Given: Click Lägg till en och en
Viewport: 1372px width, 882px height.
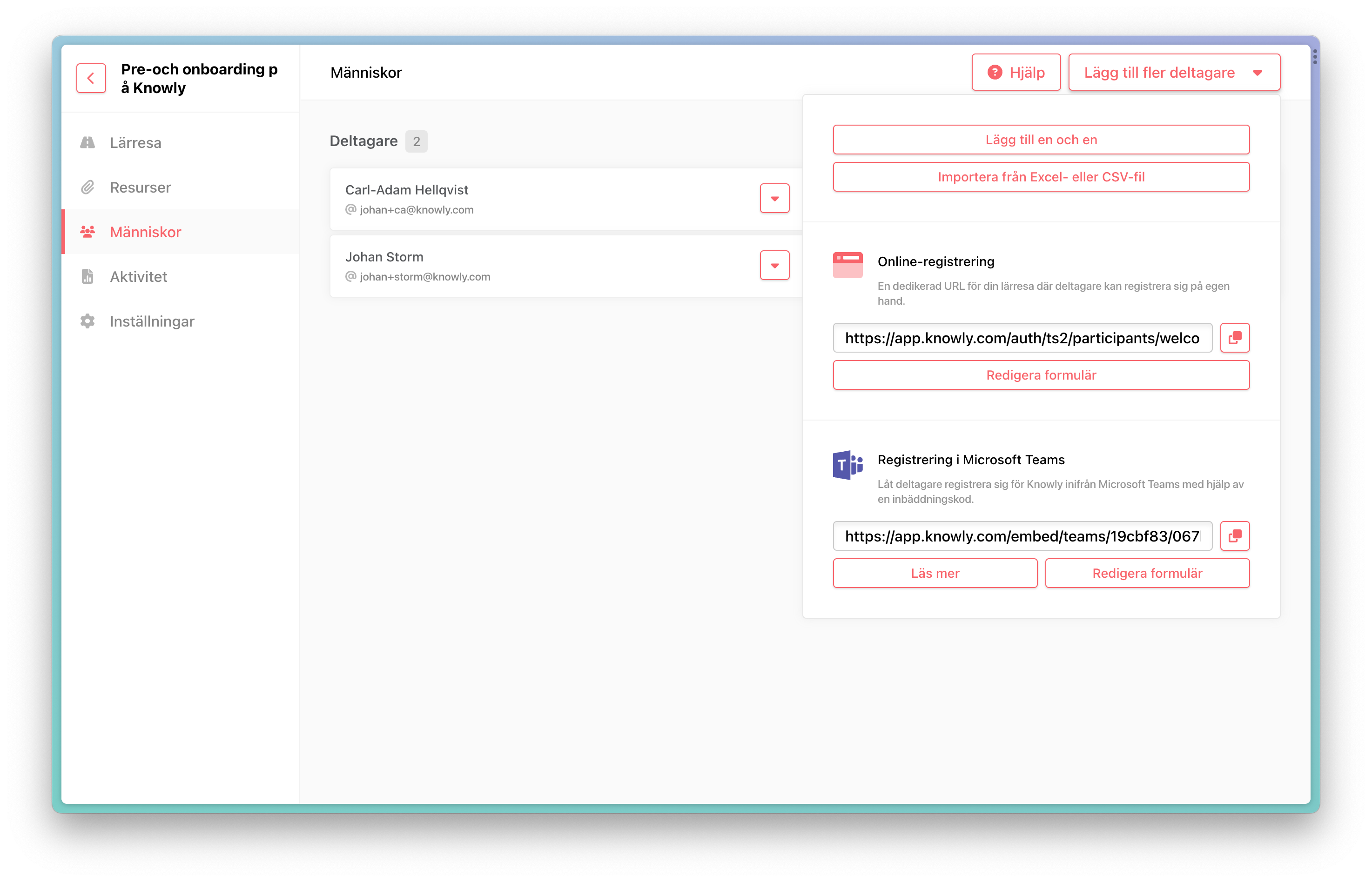Looking at the screenshot, I should pyautogui.click(x=1041, y=140).
